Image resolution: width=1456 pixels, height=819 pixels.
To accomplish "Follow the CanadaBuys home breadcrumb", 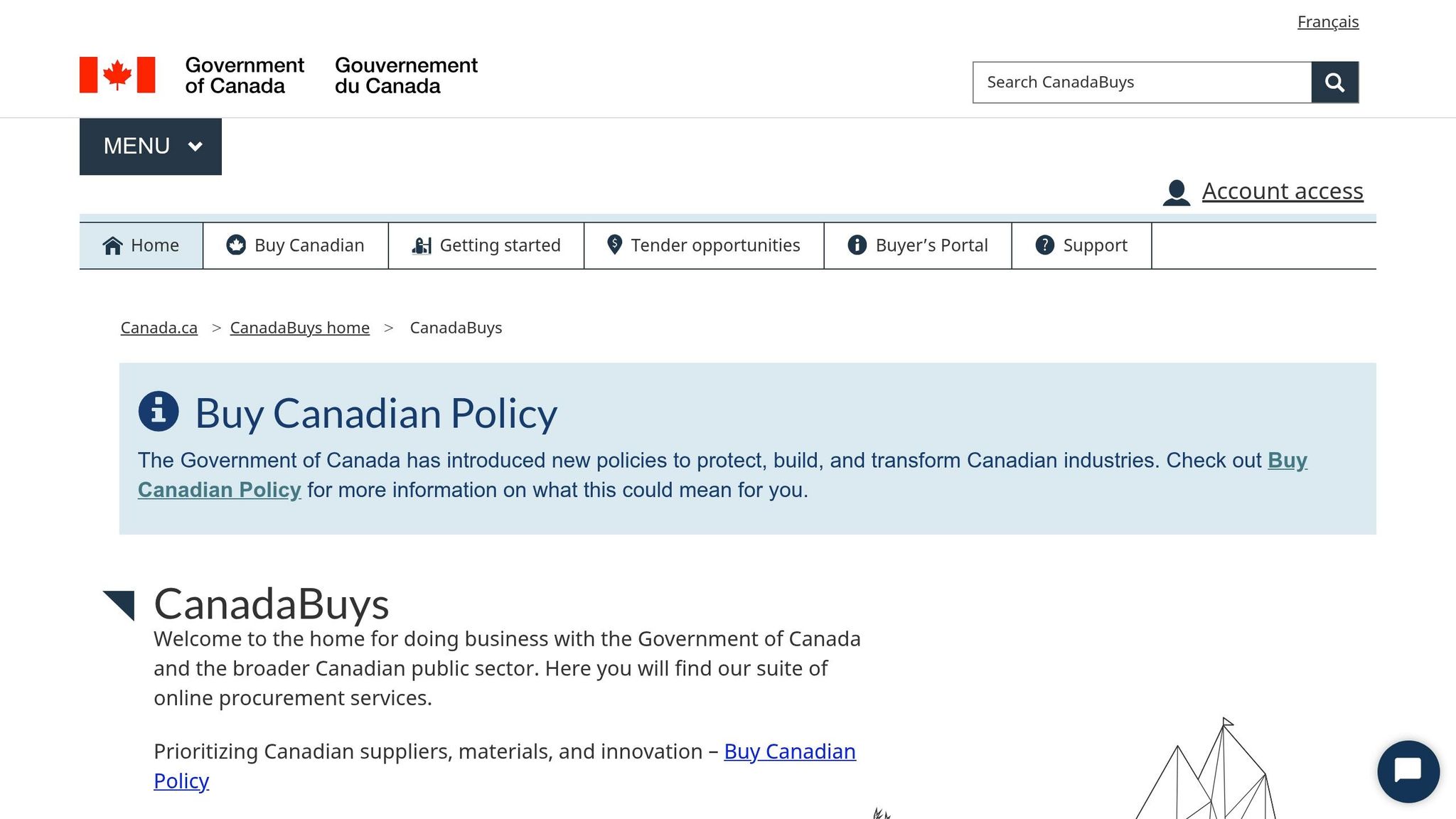I will click(300, 328).
